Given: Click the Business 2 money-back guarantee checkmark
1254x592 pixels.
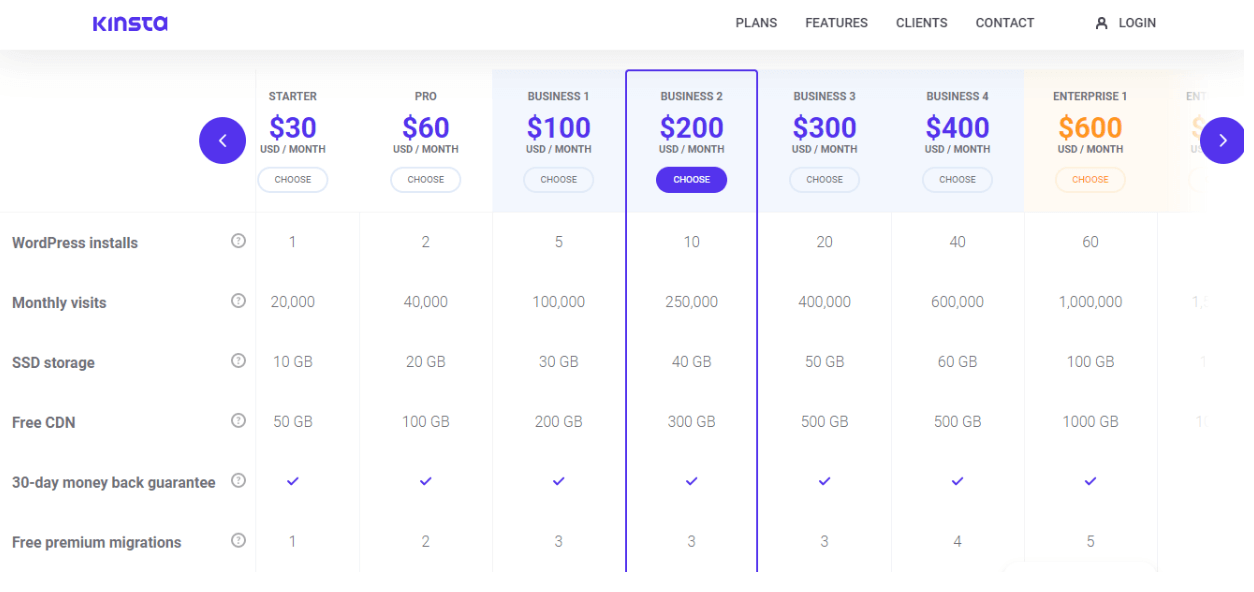Looking at the screenshot, I should tap(691, 481).
